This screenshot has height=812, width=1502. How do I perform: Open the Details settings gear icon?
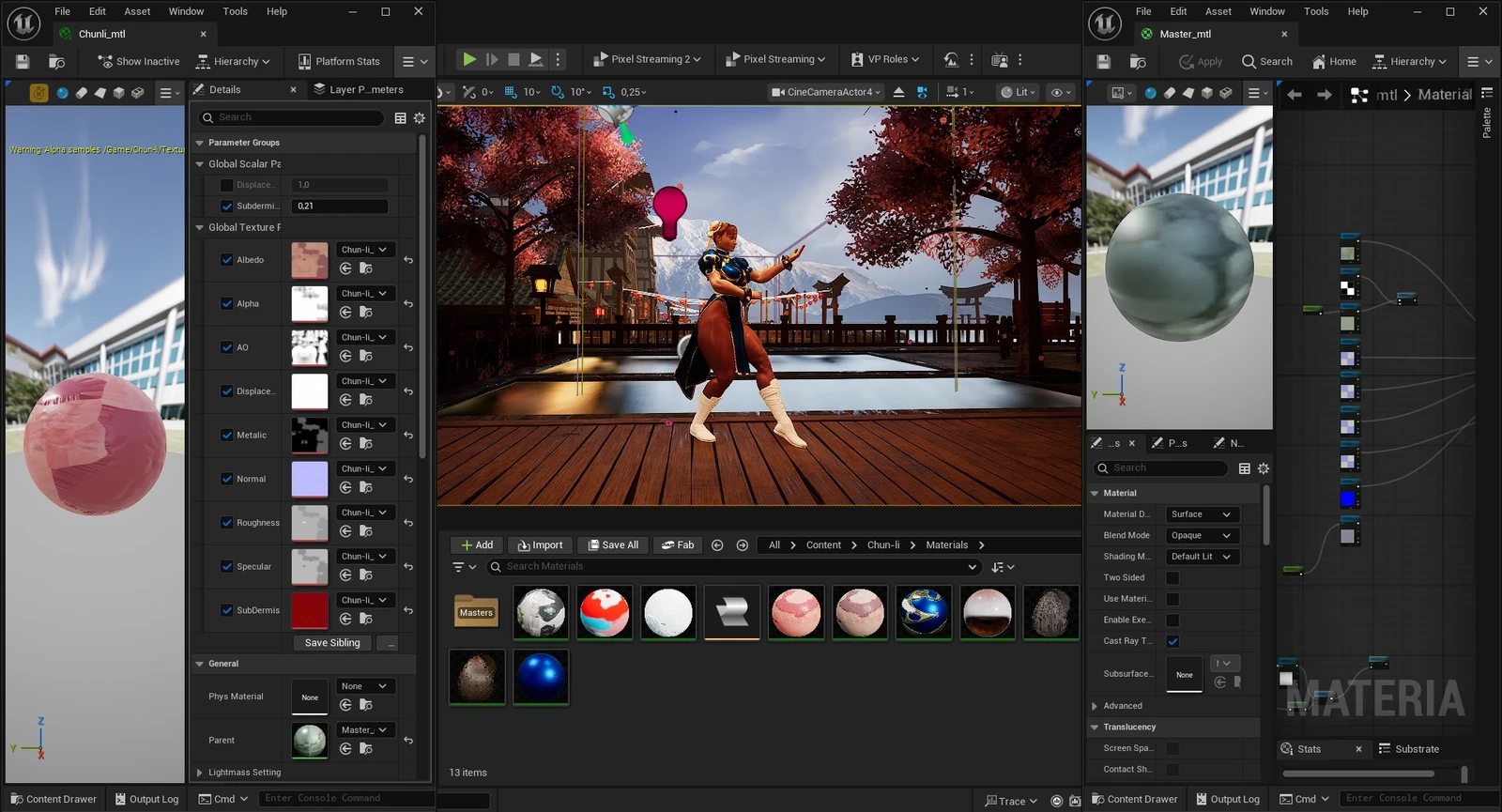click(x=420, y=117)
